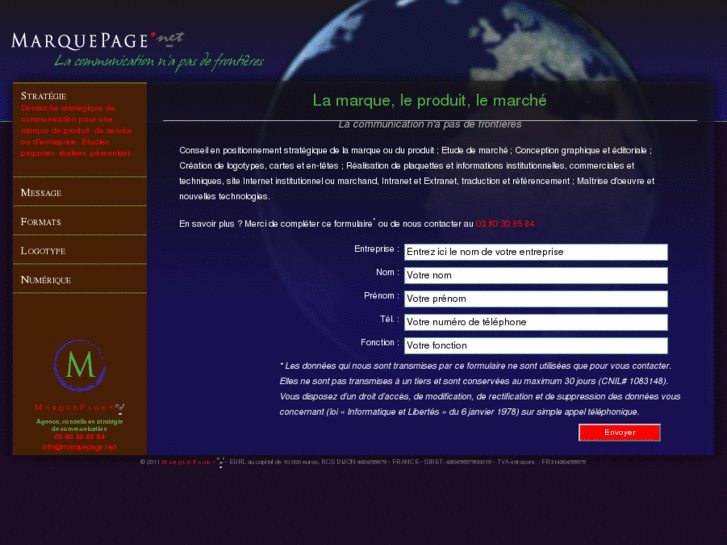Click red phone number in the main paragraph

505,224
